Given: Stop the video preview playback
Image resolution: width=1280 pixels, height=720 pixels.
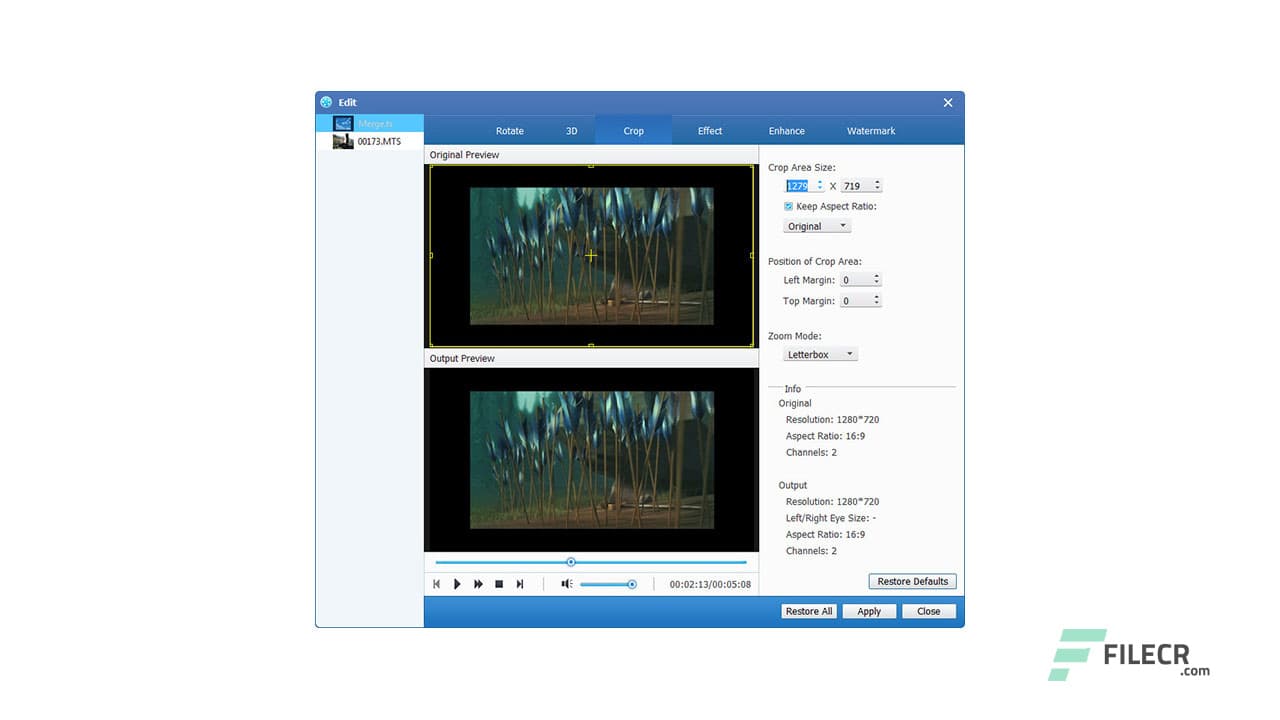Looking at the screenshot, I should [499, 584].
